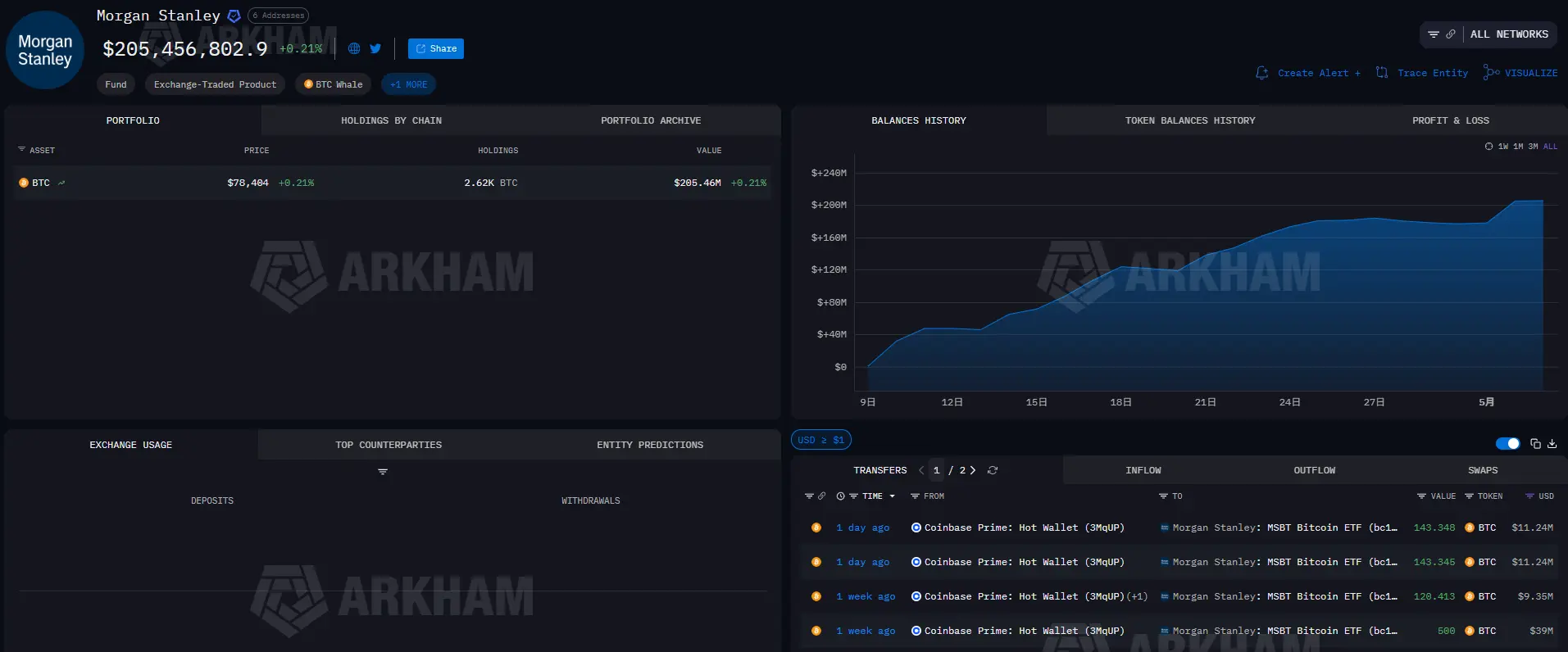Click the Morgan Stanley entity logo
The image size is (1568, 652).
[45, 50]
